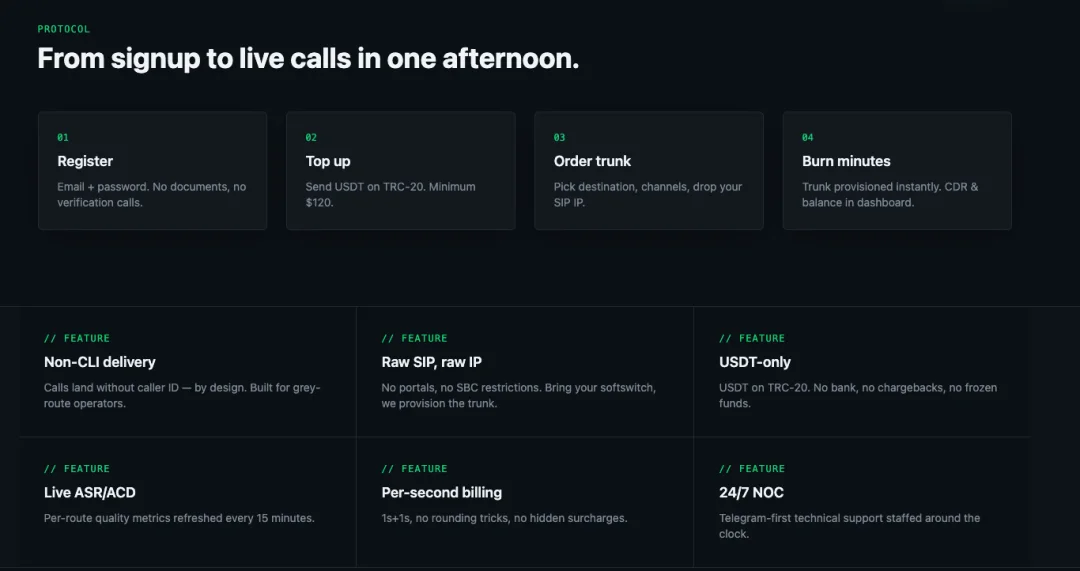
Task: Open the Top up step card
Action: pyautogui.click(x=401, y=171)
